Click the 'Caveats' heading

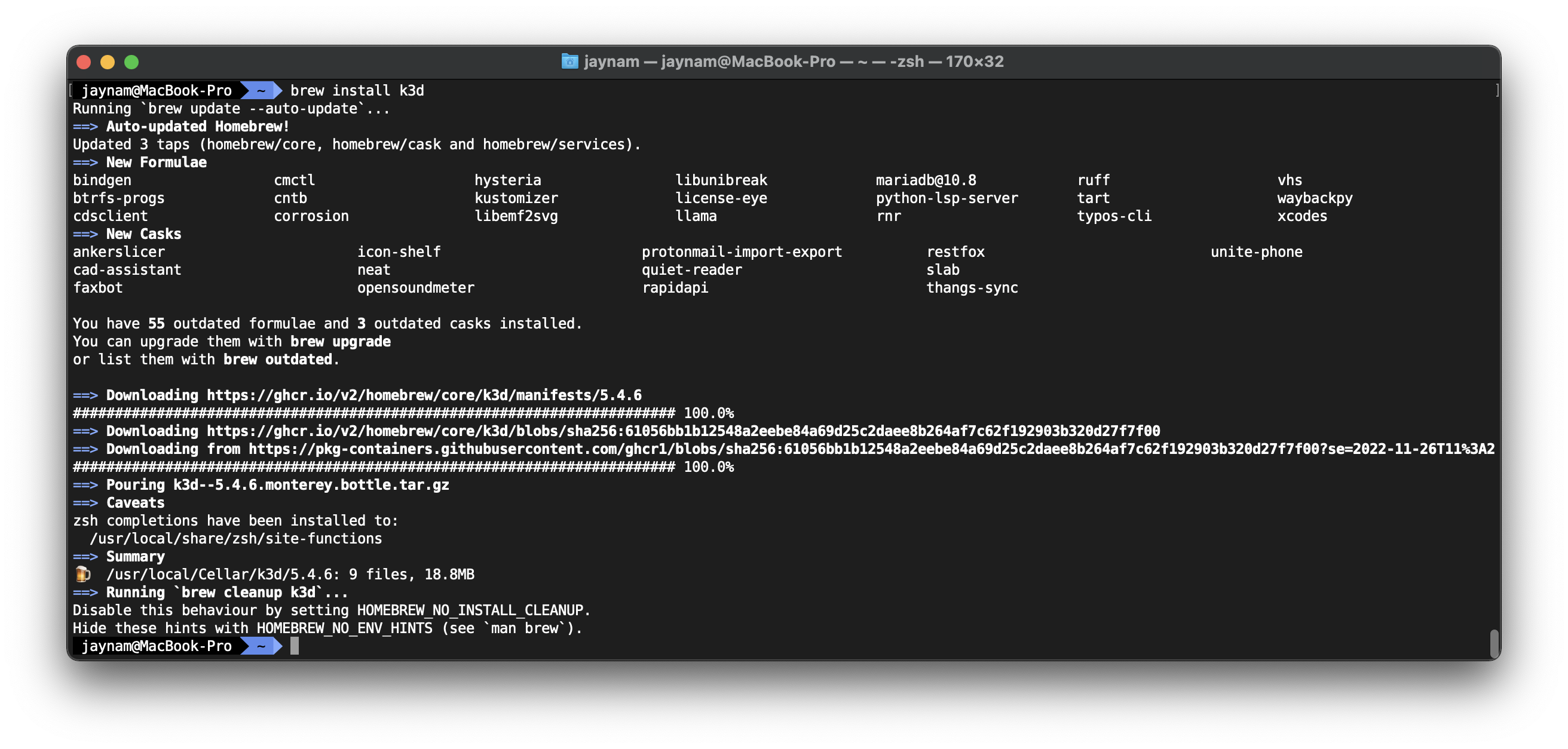click(x=135, y=502)
